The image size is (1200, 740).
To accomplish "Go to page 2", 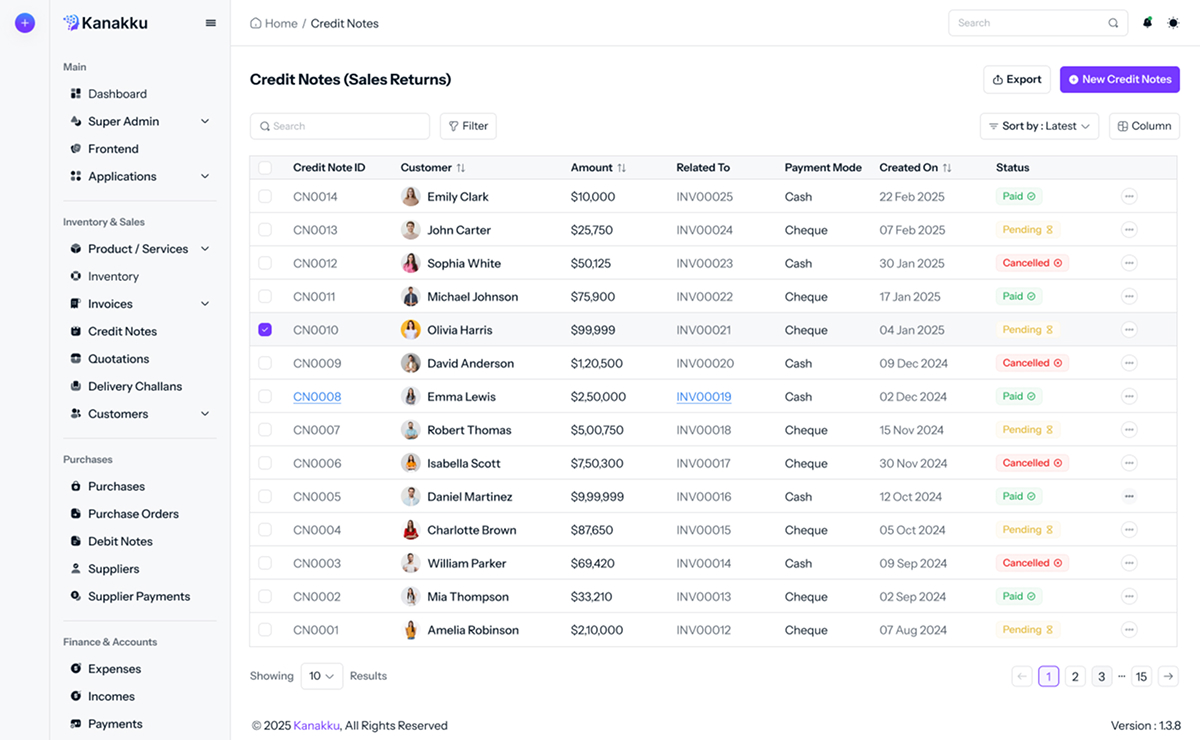I will point(1075,677).
